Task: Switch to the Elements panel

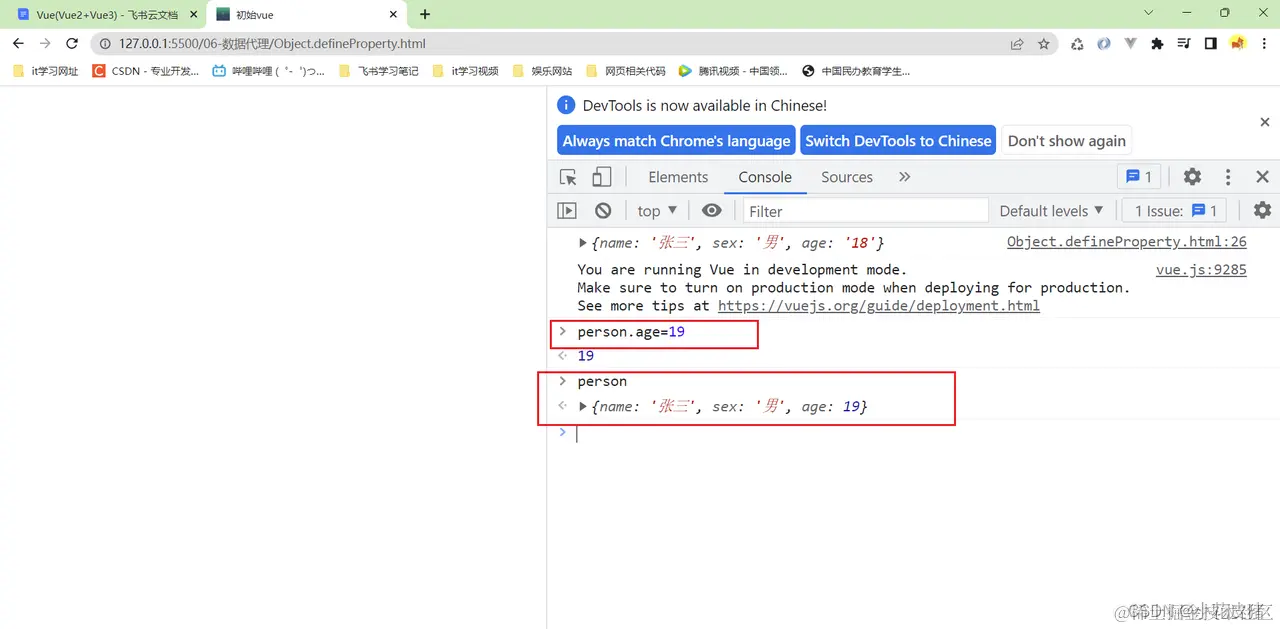Action: point(678,177)
